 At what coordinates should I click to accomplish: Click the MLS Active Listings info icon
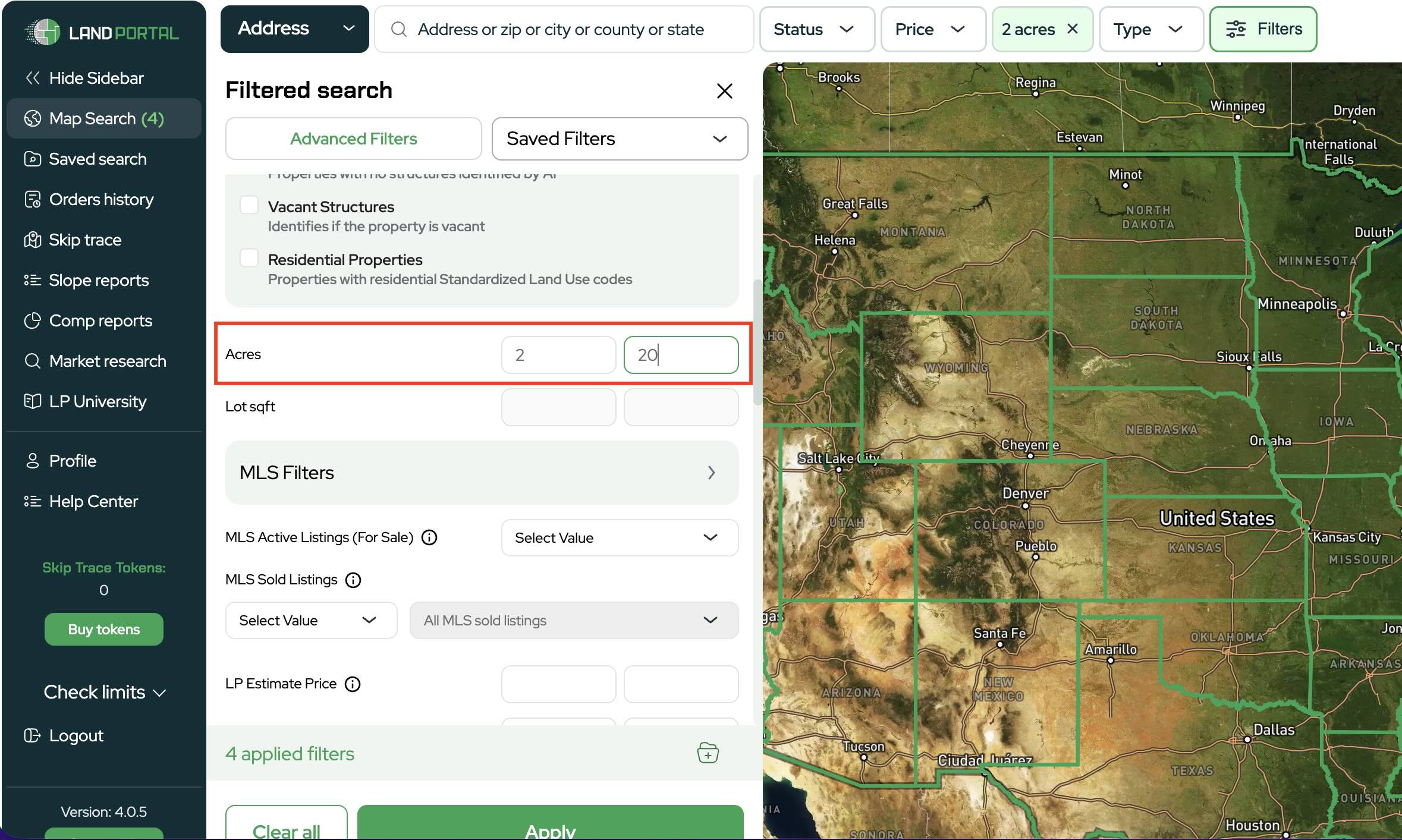429,537
